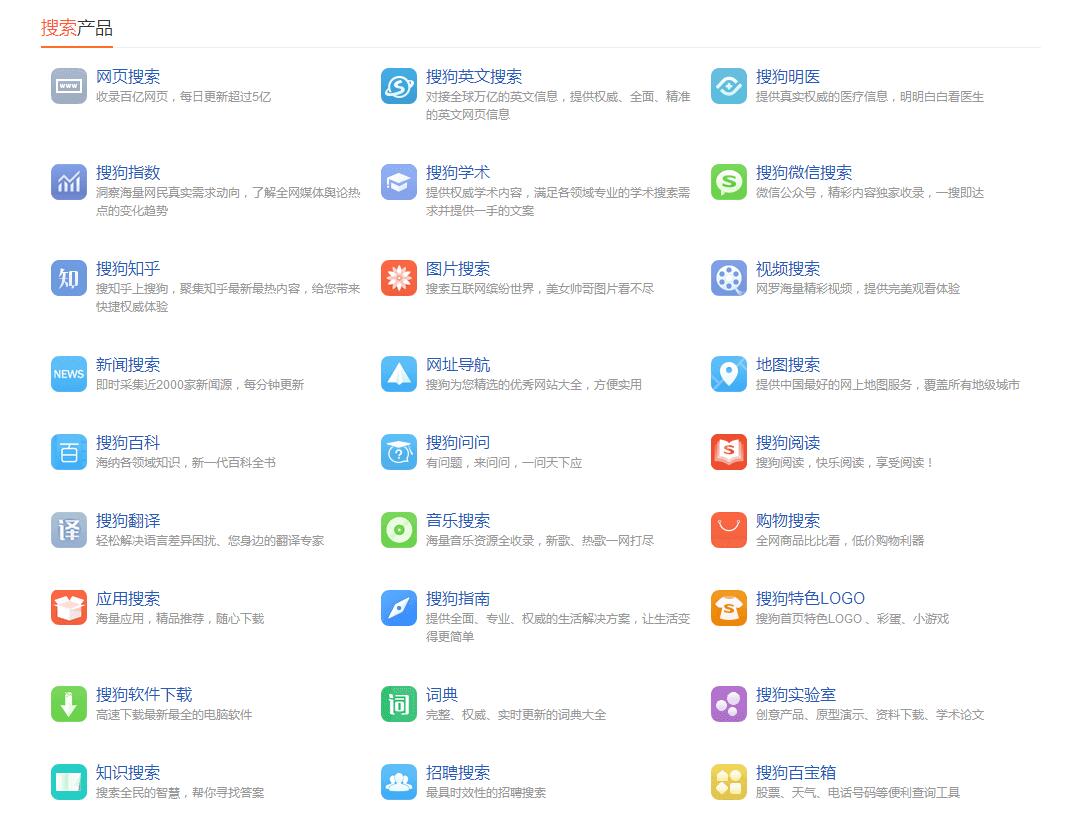Click the 搜狗百科 icon
Image resolution: width=1065 pixels, height=817 pixels.
69,452
